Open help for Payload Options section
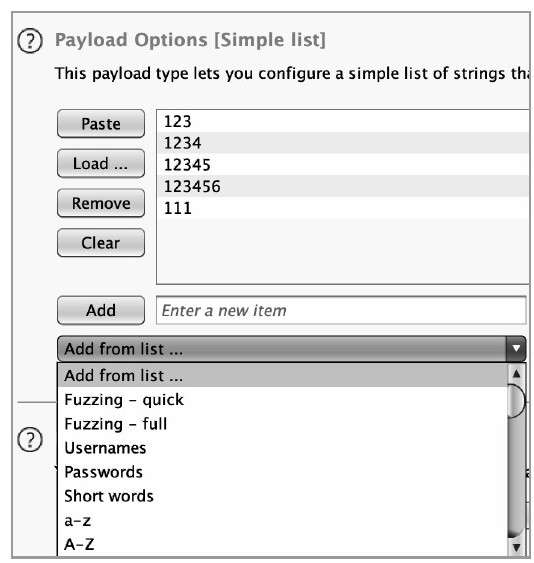The width and height of the screenshot is (534, 563). tap(30, 41)
